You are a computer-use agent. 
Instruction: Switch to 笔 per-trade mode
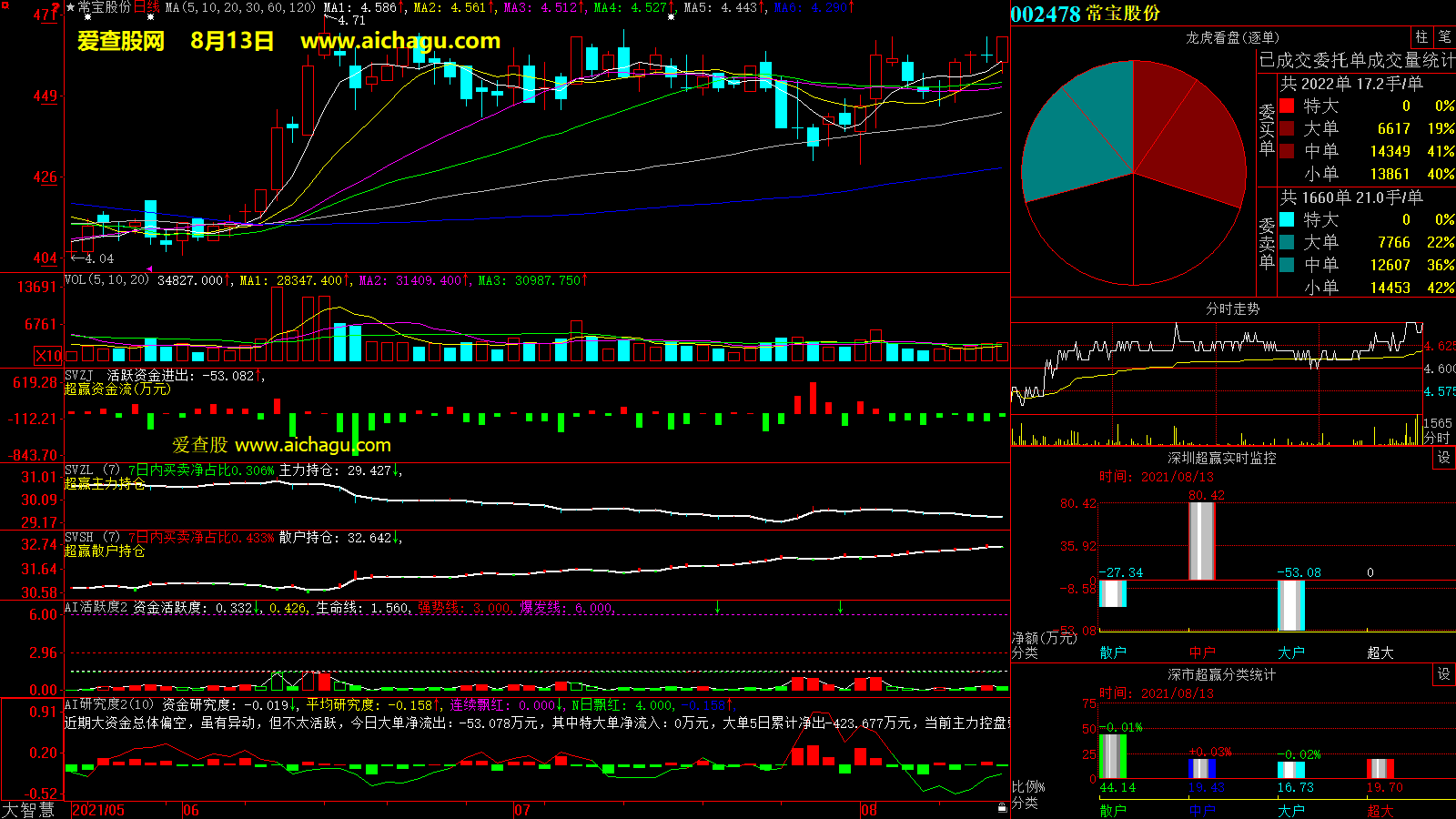[1444, 36]
